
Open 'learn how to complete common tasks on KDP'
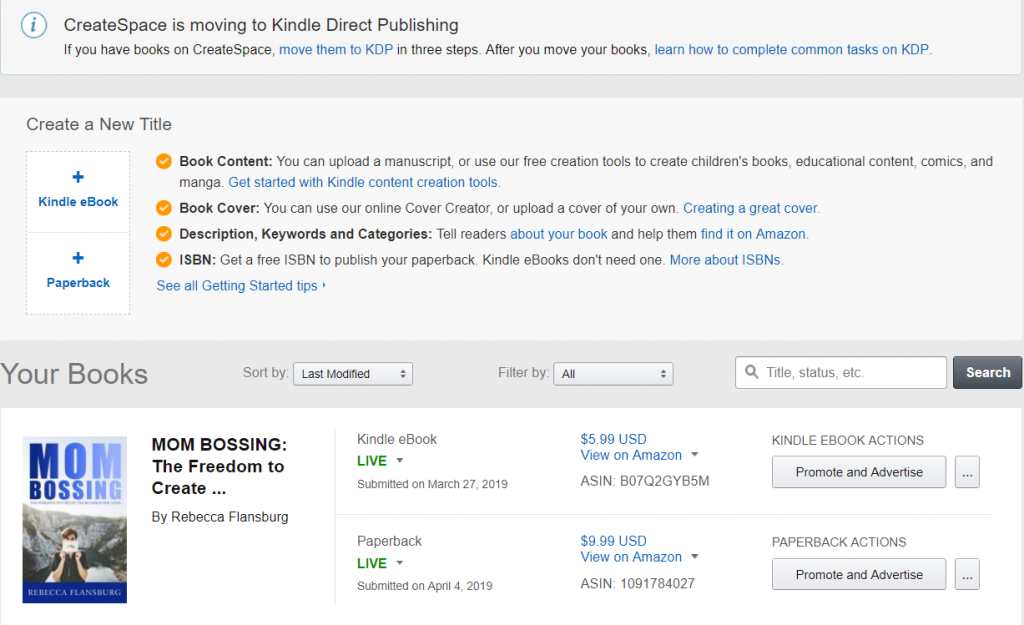(792, 50)
